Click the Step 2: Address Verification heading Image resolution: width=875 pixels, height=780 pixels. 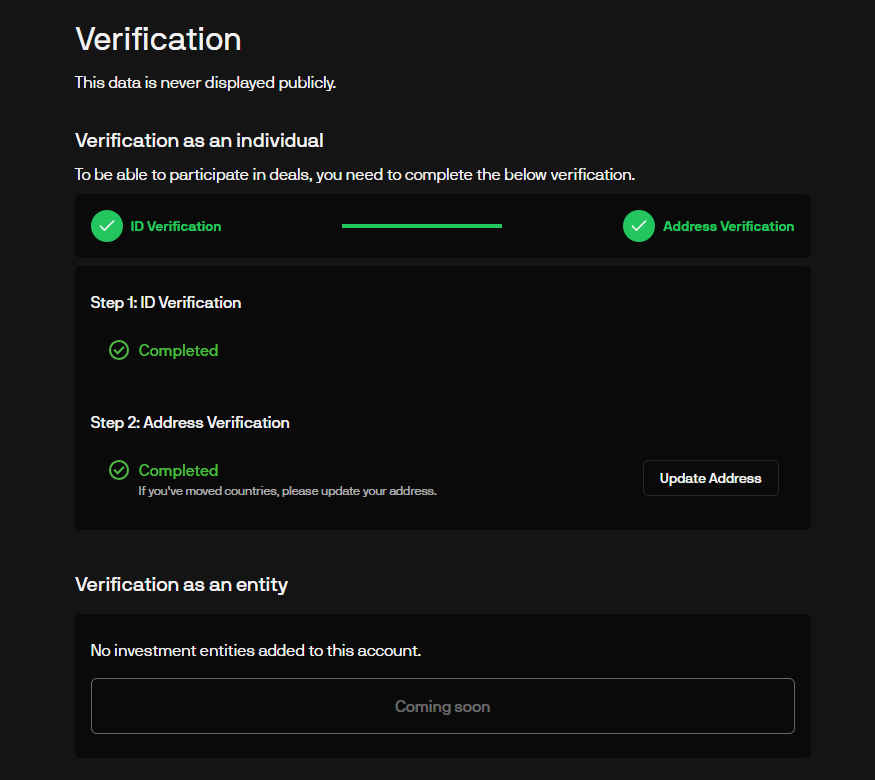190,422
